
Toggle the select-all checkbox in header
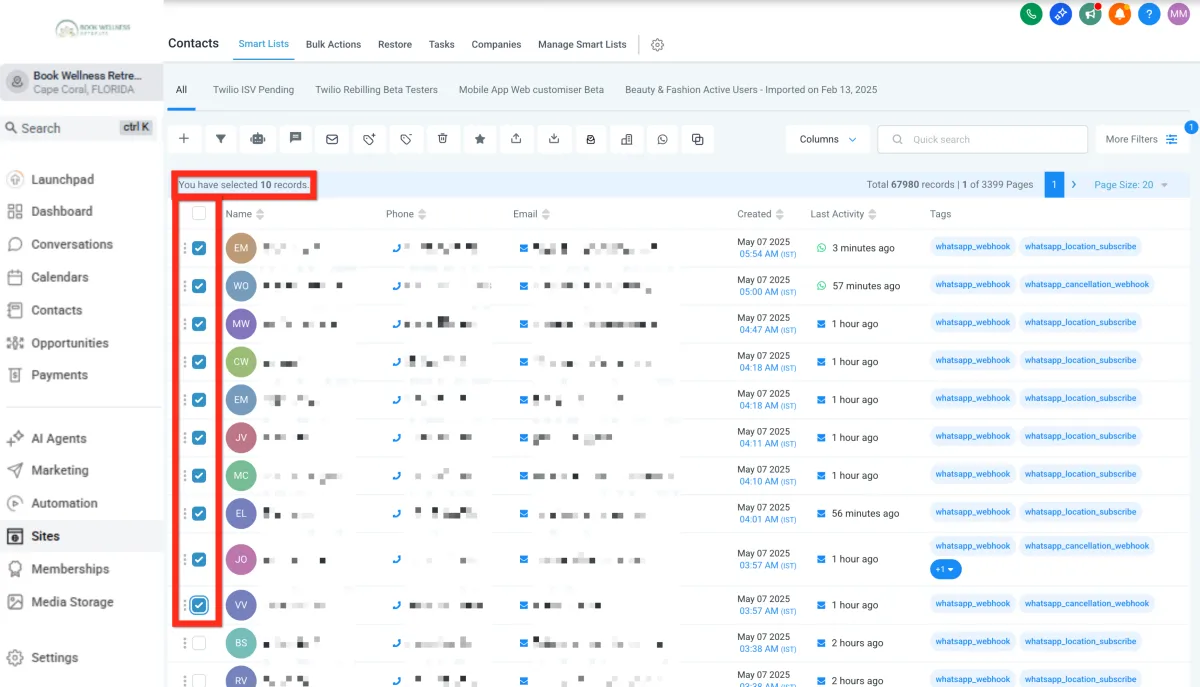click(199, 213)
